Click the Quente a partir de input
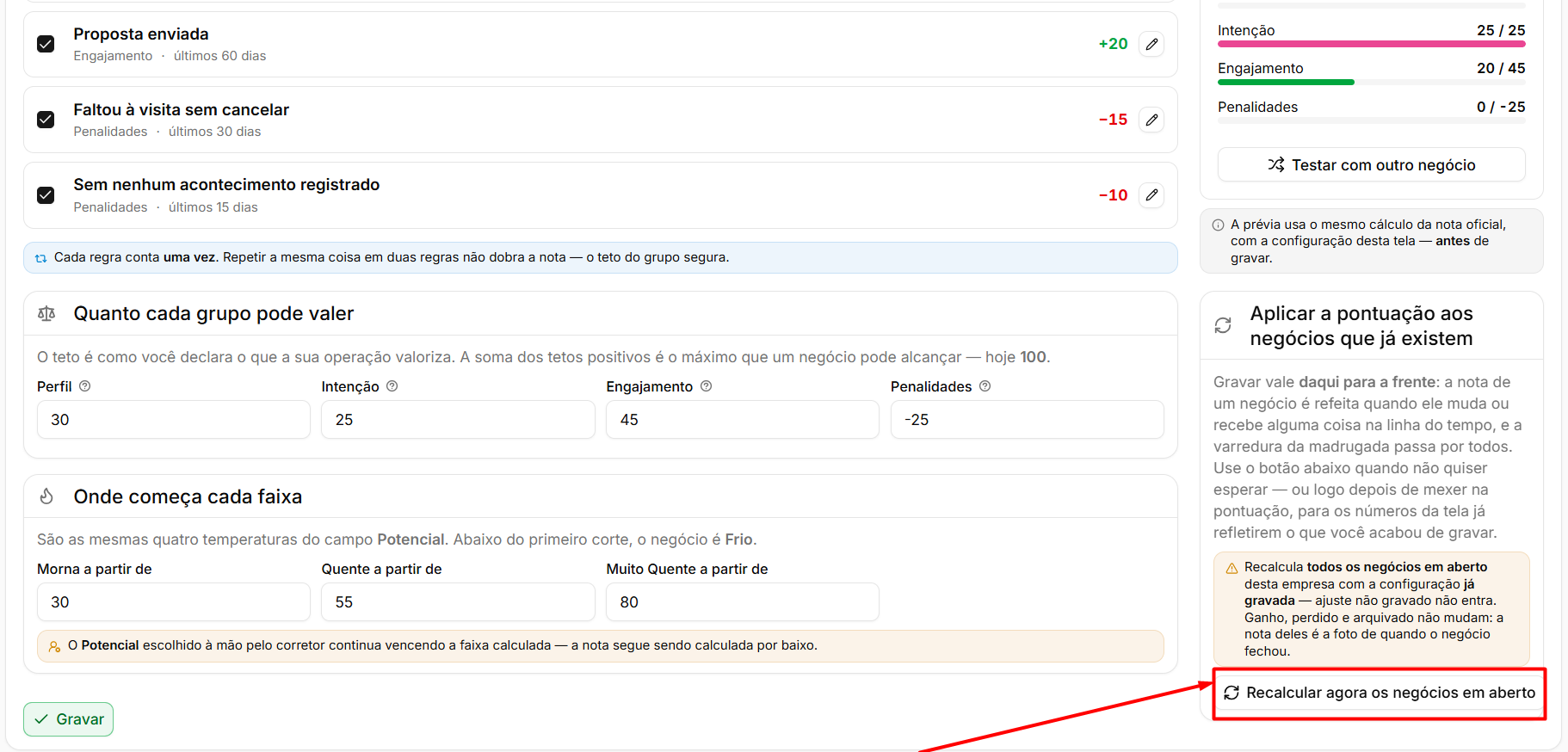Viewport: 1568px width, 752px height. (x=458, y=602)
